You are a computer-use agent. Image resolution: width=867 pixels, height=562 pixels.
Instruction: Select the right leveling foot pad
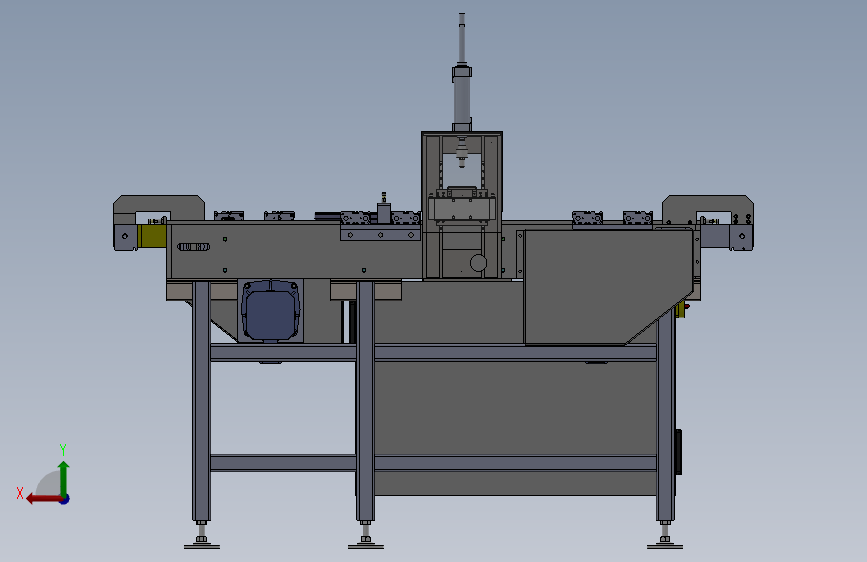[665, 546]
